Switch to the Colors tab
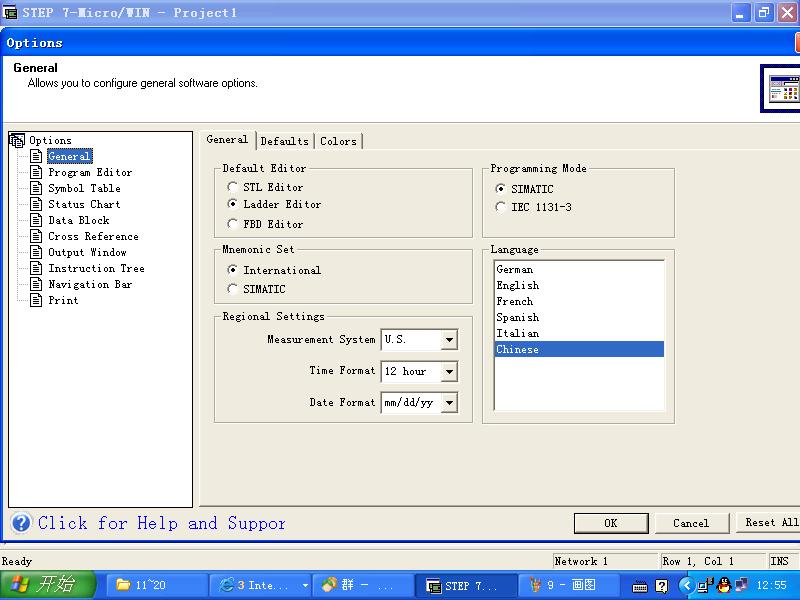This screenshot has height=600, width=800. click(338, 141)
